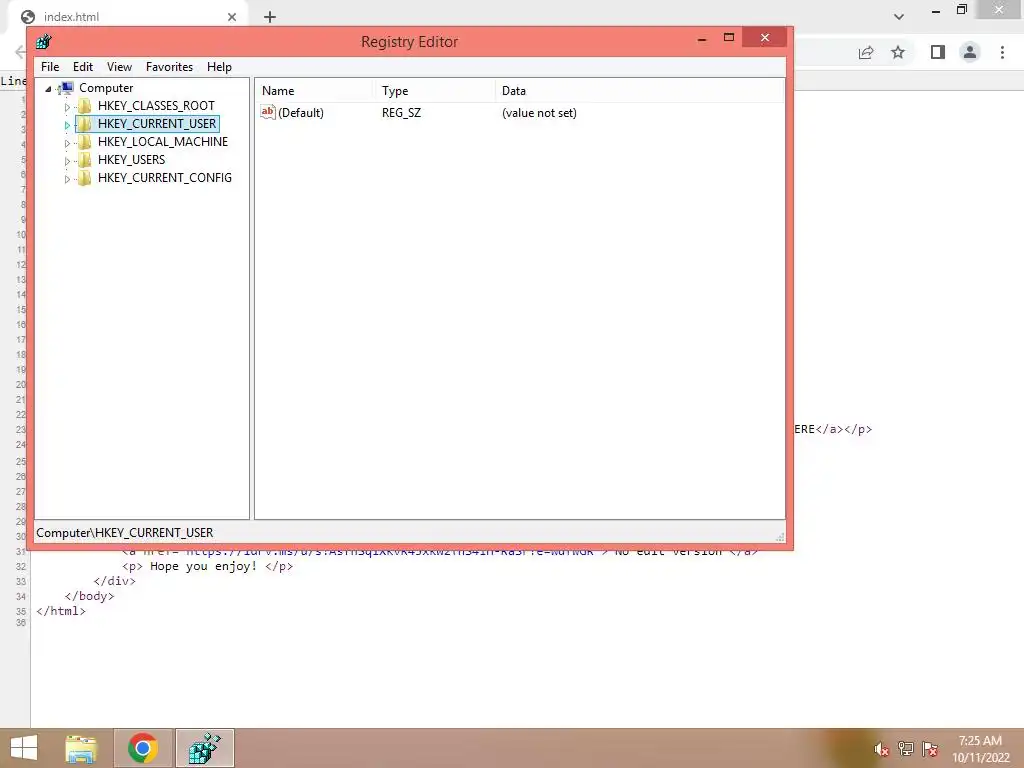The image size is (1024, 768).
Task: Click the Type column header
Action: 434,91
